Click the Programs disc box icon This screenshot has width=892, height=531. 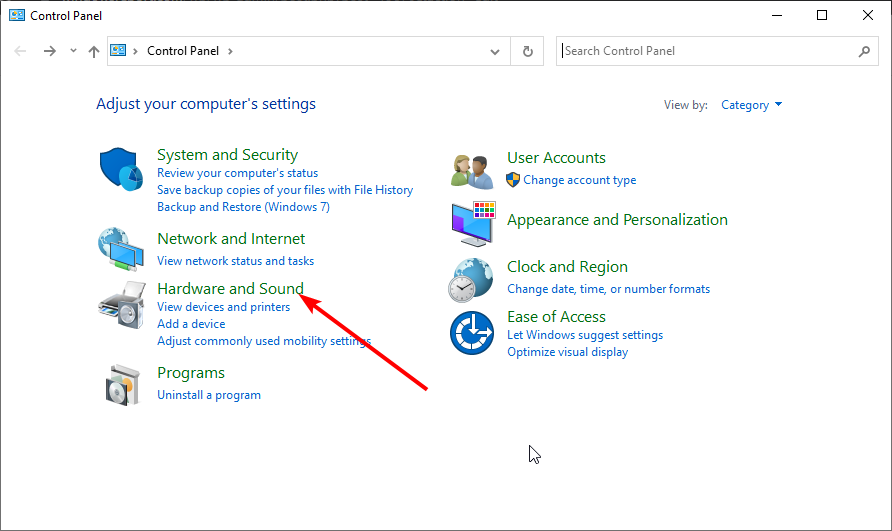pyautogui.click(x=122, y=385)
